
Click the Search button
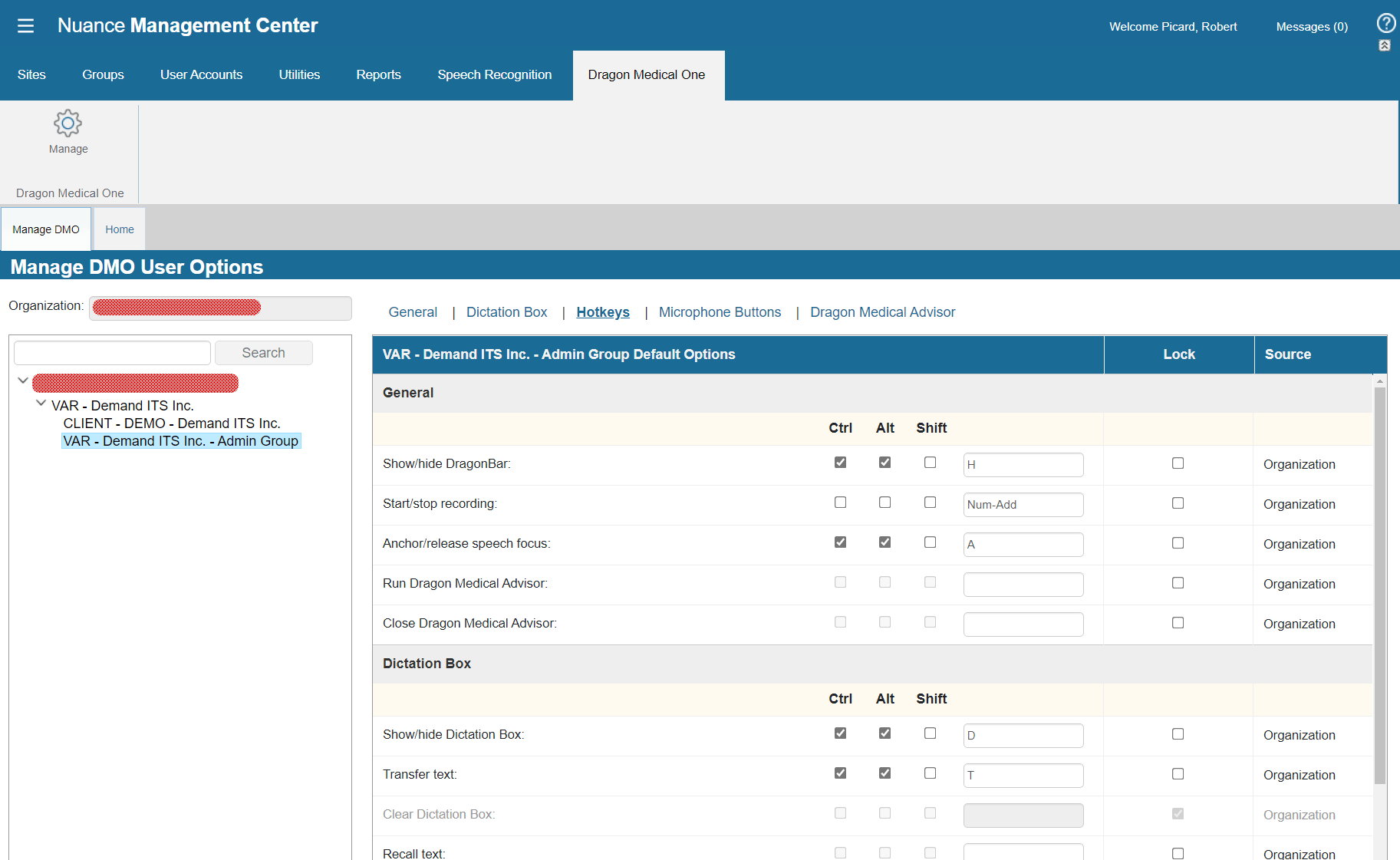[x=263, y=353]
